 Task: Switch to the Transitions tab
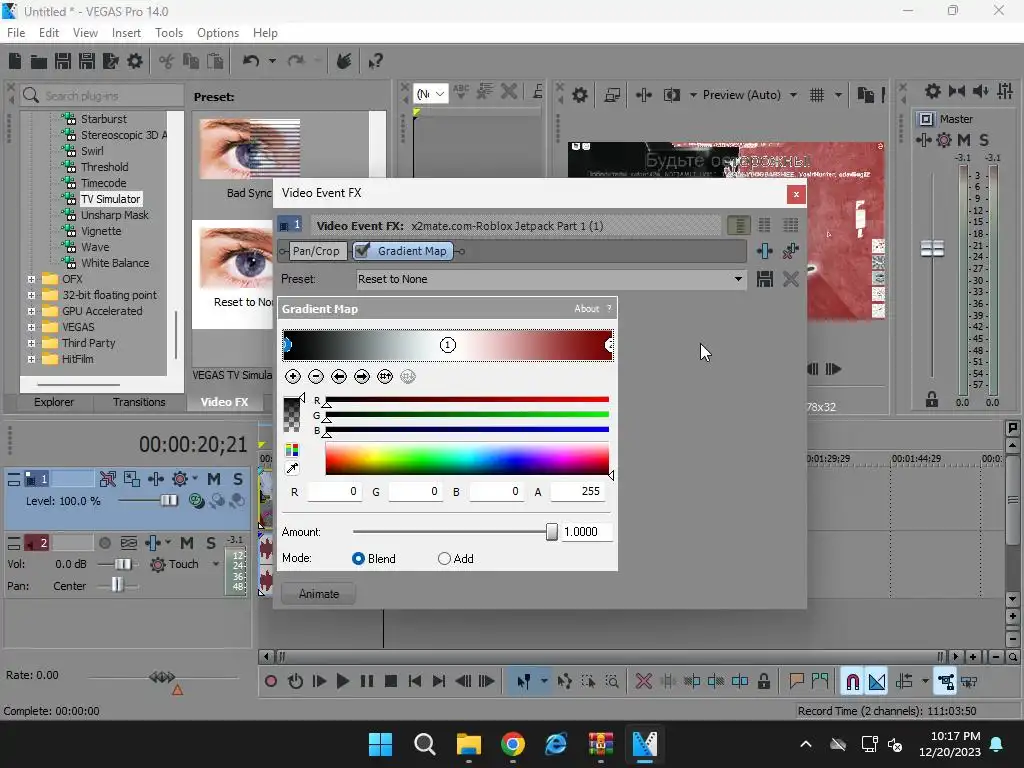pyautogui.click(x=139, y=402)
